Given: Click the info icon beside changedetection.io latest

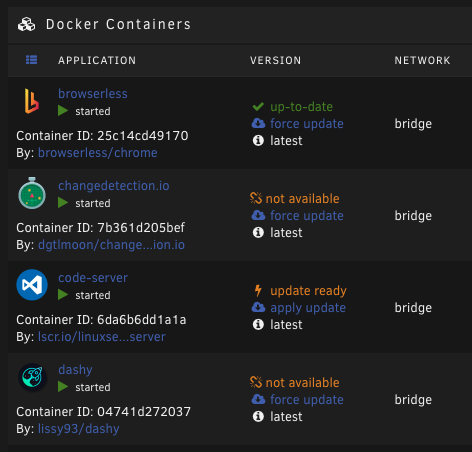Looking at the screenshot, I should tap(258, 233).
